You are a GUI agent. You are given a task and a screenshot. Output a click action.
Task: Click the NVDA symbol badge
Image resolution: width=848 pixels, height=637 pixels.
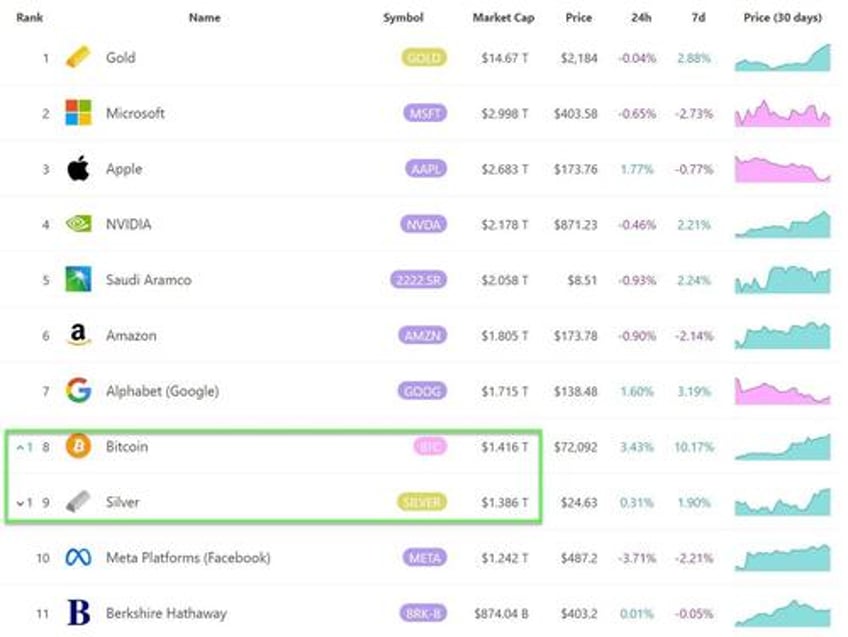[x=424, y=224]
